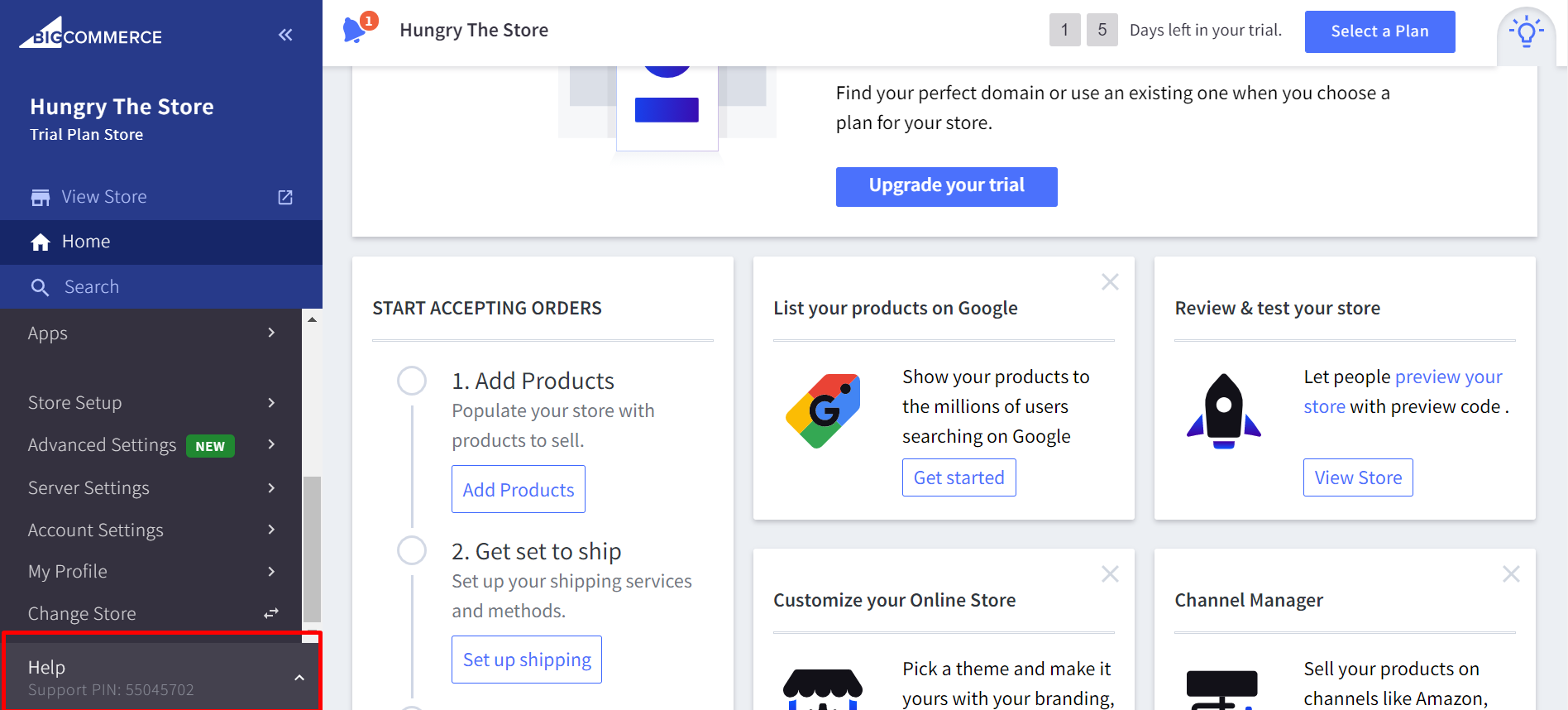
Task: Close the Channel Manager card
Action: click(1511, 574)
